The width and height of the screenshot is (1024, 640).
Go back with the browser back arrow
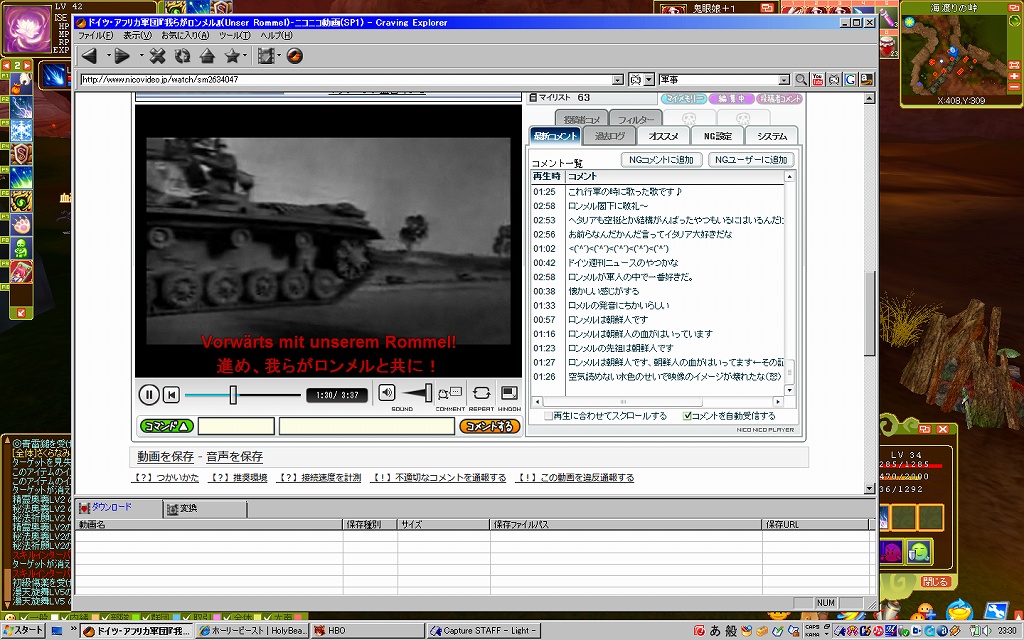click(89, 56)
